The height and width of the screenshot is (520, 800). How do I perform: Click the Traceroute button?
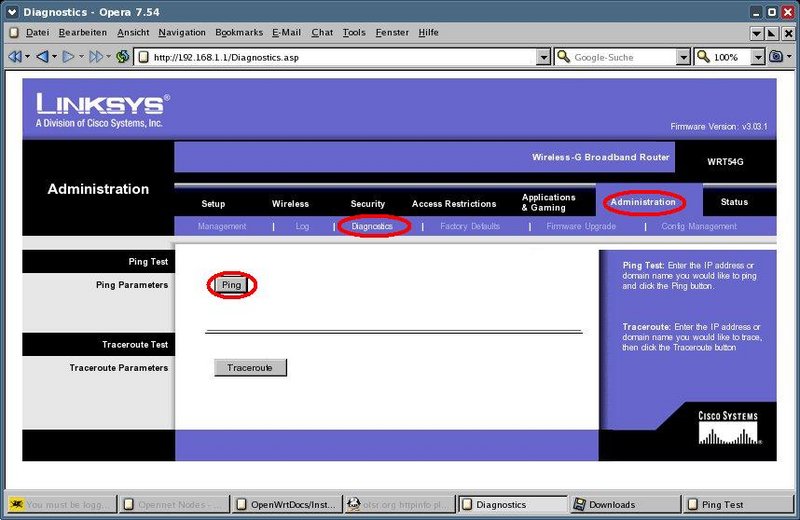(250, 367)
